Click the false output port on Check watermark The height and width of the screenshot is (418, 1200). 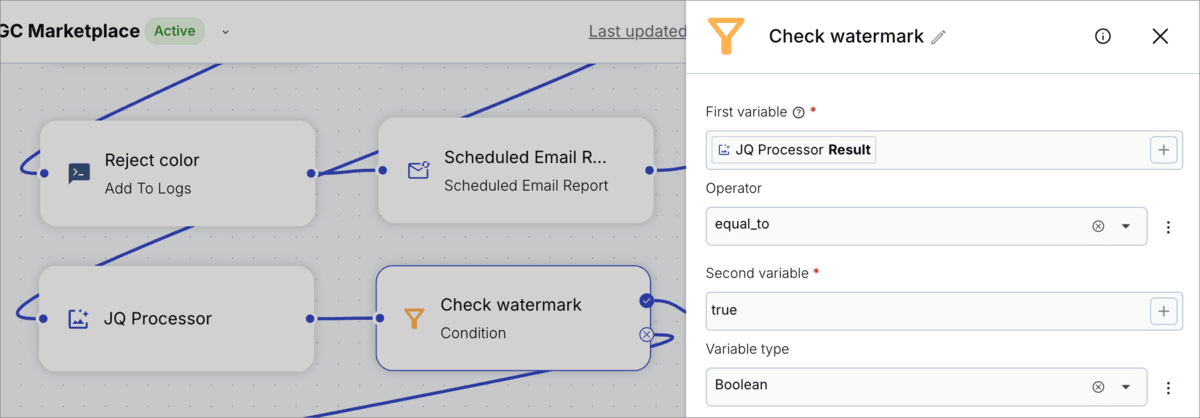point(646,334)
